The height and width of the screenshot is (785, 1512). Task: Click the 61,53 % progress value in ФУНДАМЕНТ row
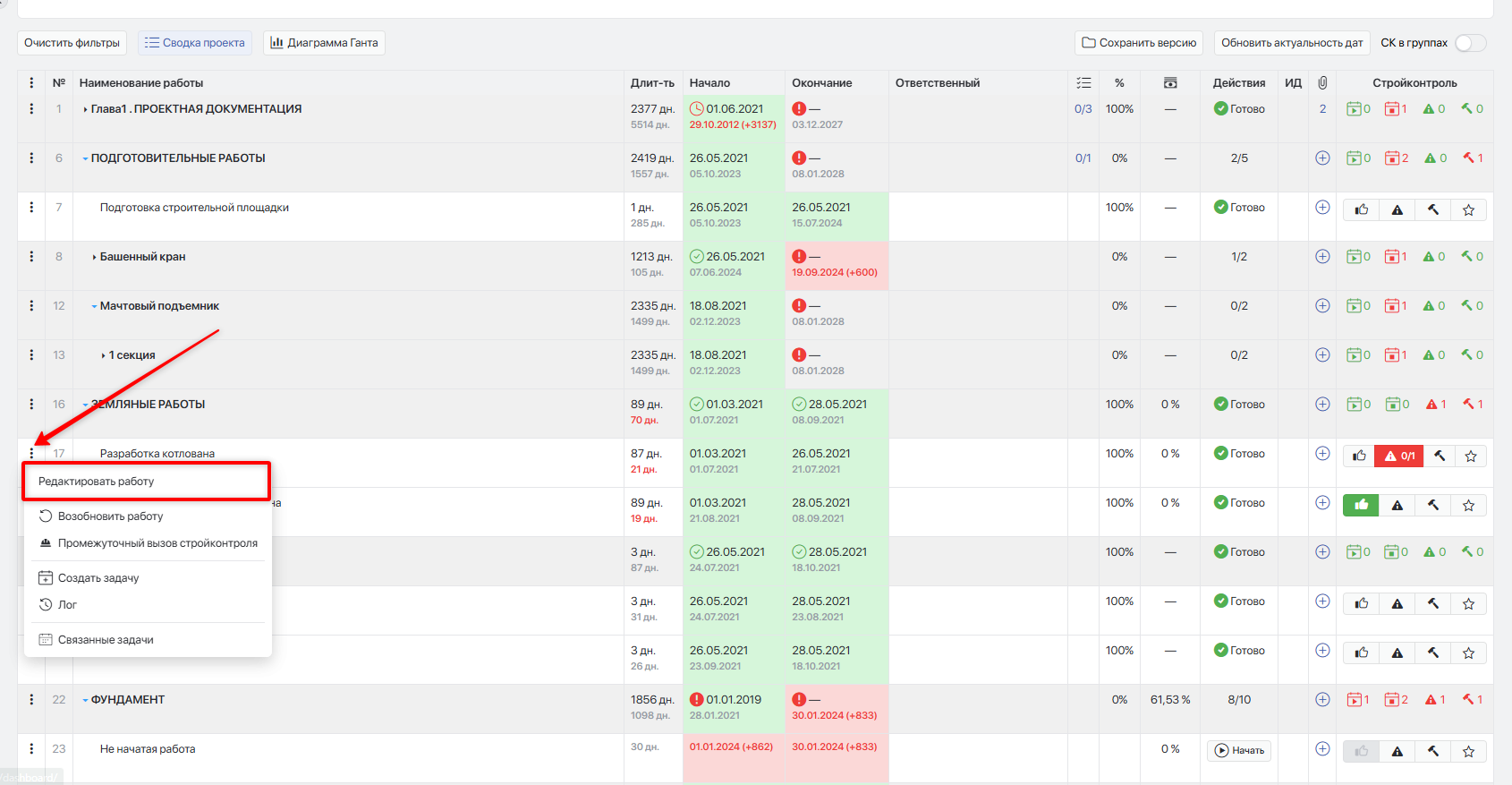tap(1170, 700)
